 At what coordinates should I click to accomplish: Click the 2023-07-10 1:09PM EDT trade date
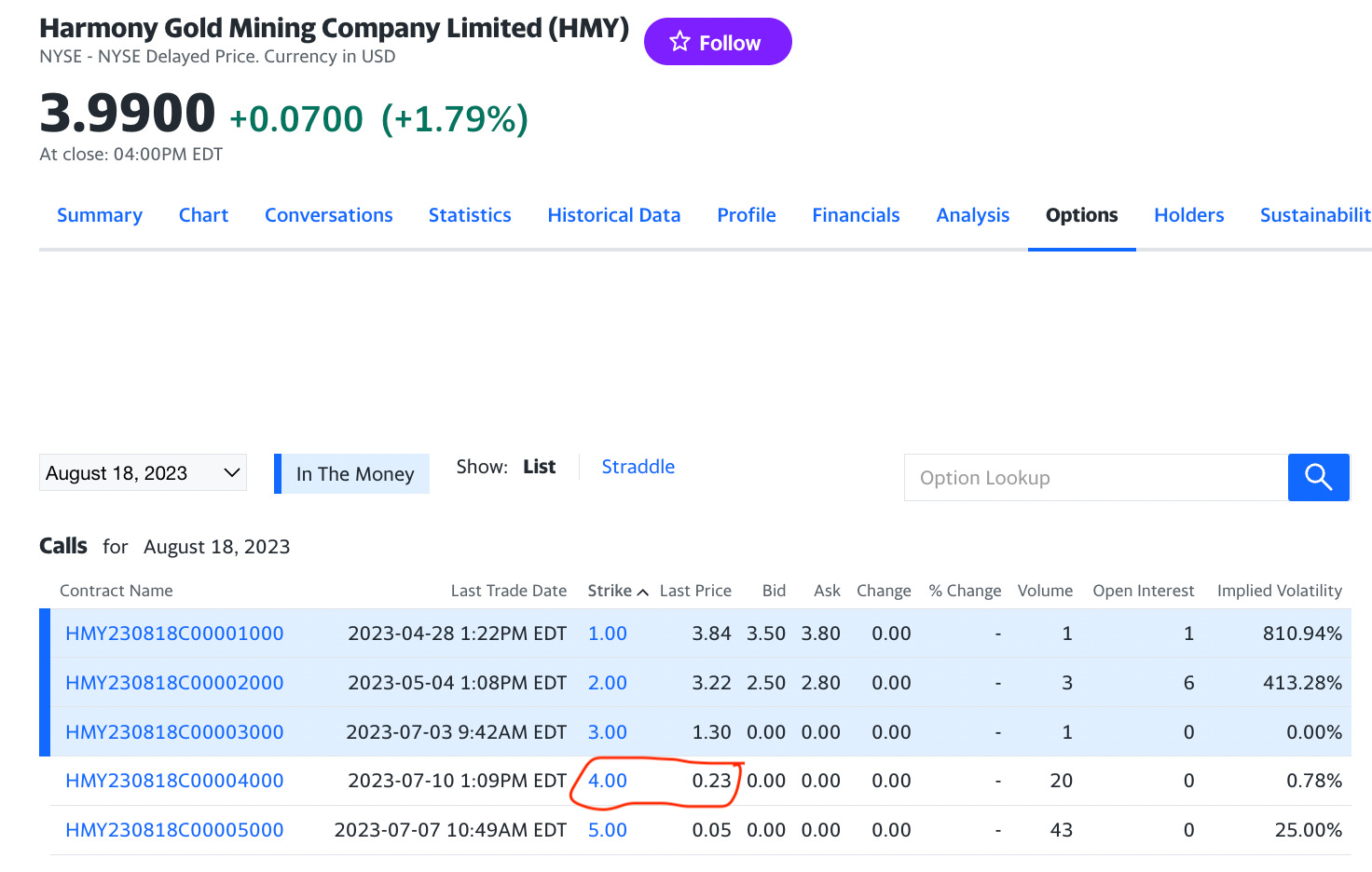458,781
